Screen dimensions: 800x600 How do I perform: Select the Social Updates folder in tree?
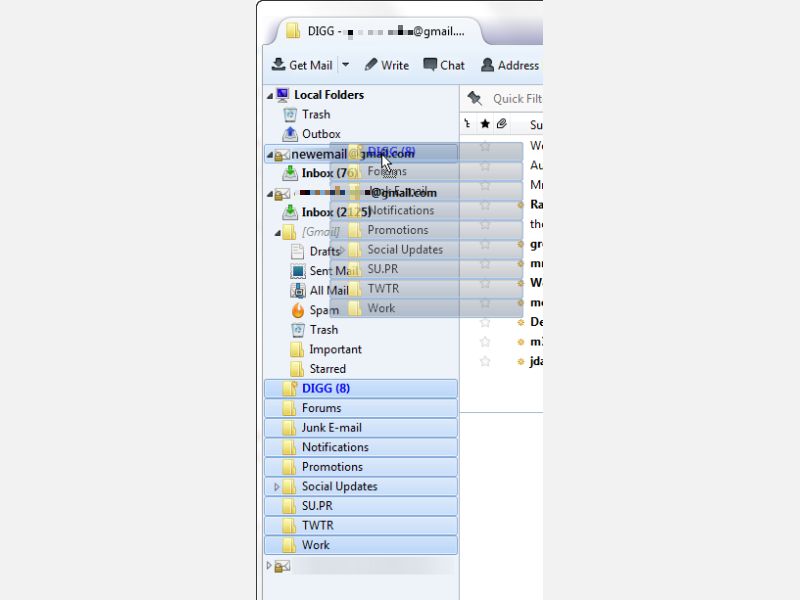coord(361,486)
